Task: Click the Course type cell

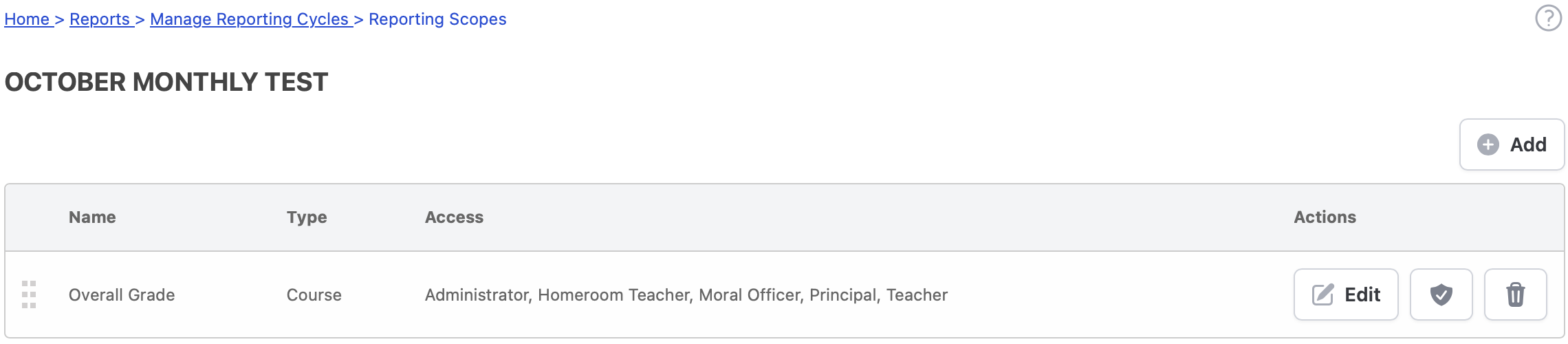Action: [314, 295]
